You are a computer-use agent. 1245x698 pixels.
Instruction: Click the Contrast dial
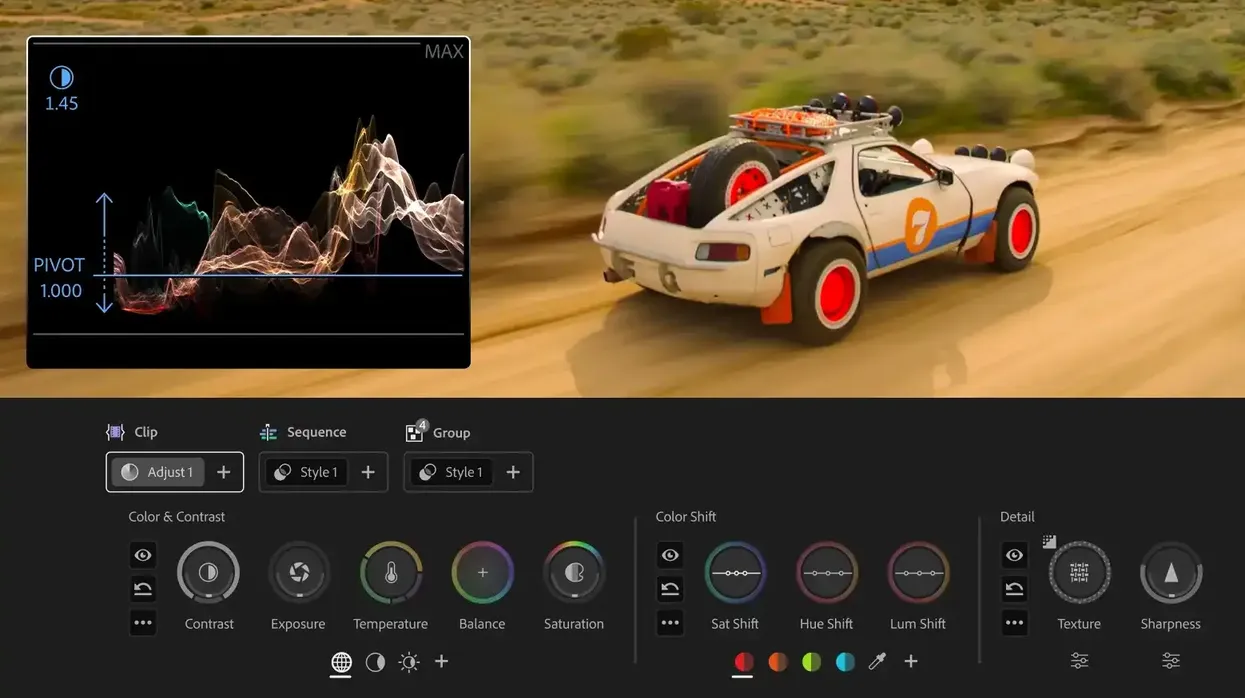[x=208, y=573]
